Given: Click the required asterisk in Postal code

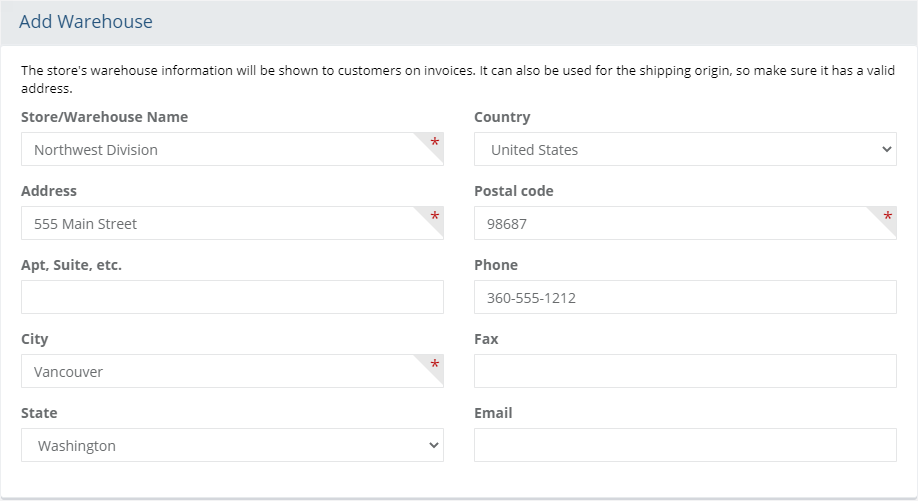Looking at the screenshot, I should (x=888, y=216).
